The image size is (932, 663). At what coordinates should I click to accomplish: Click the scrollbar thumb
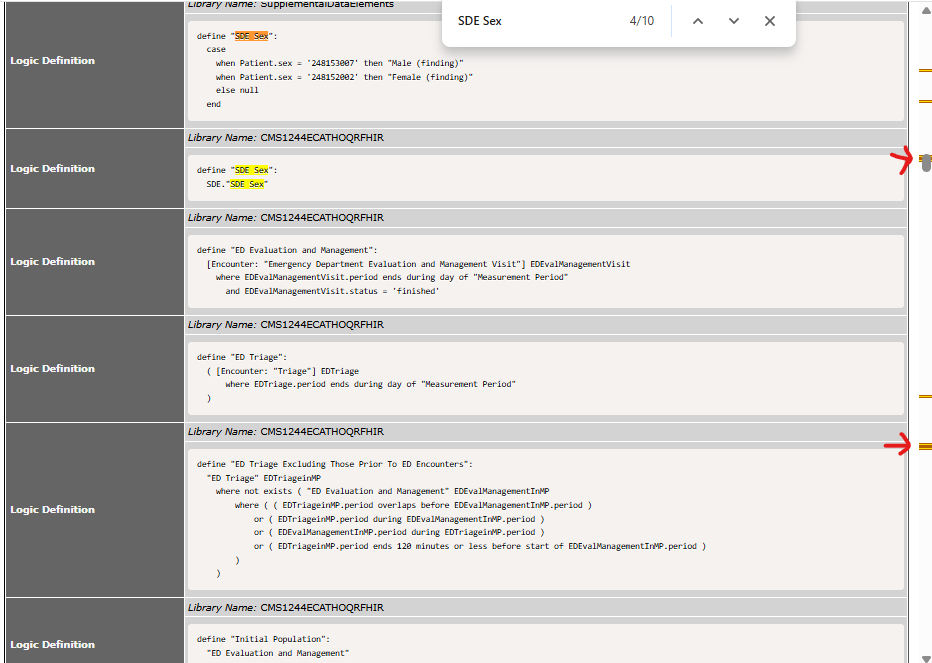(926, 163)
